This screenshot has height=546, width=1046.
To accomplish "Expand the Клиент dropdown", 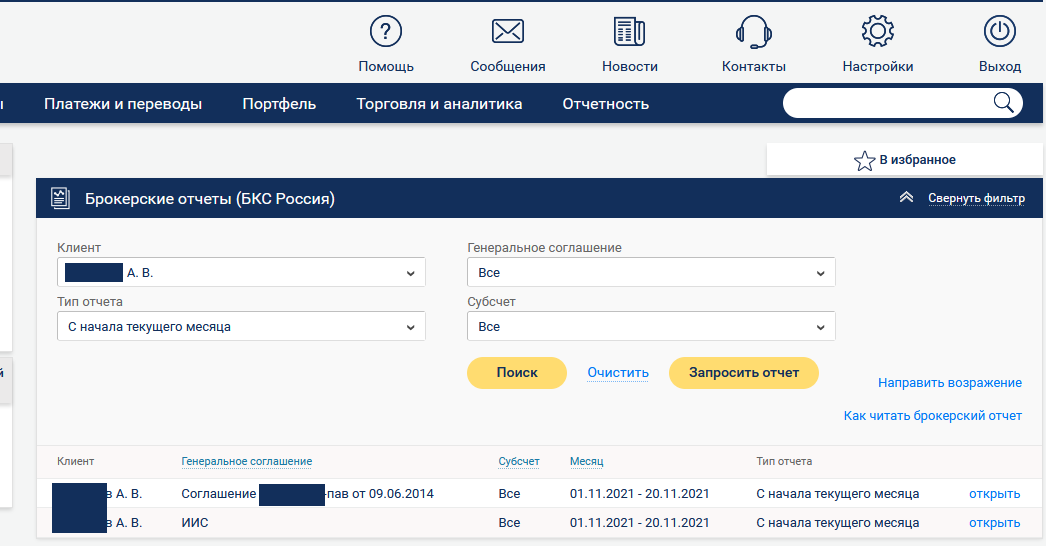I will pos(241,272).
